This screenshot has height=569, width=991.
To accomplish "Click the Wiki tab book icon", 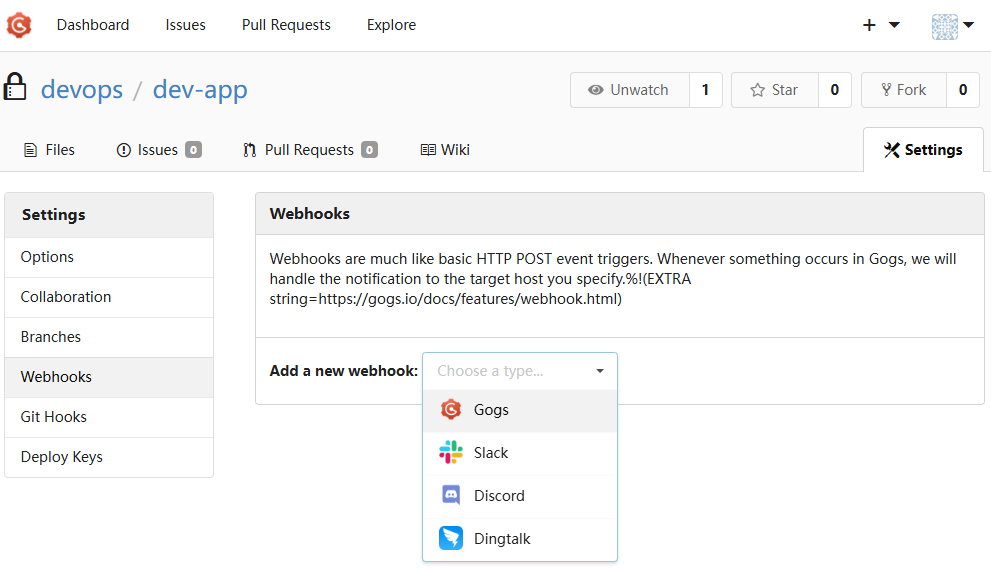I will (x=428, y=150).
